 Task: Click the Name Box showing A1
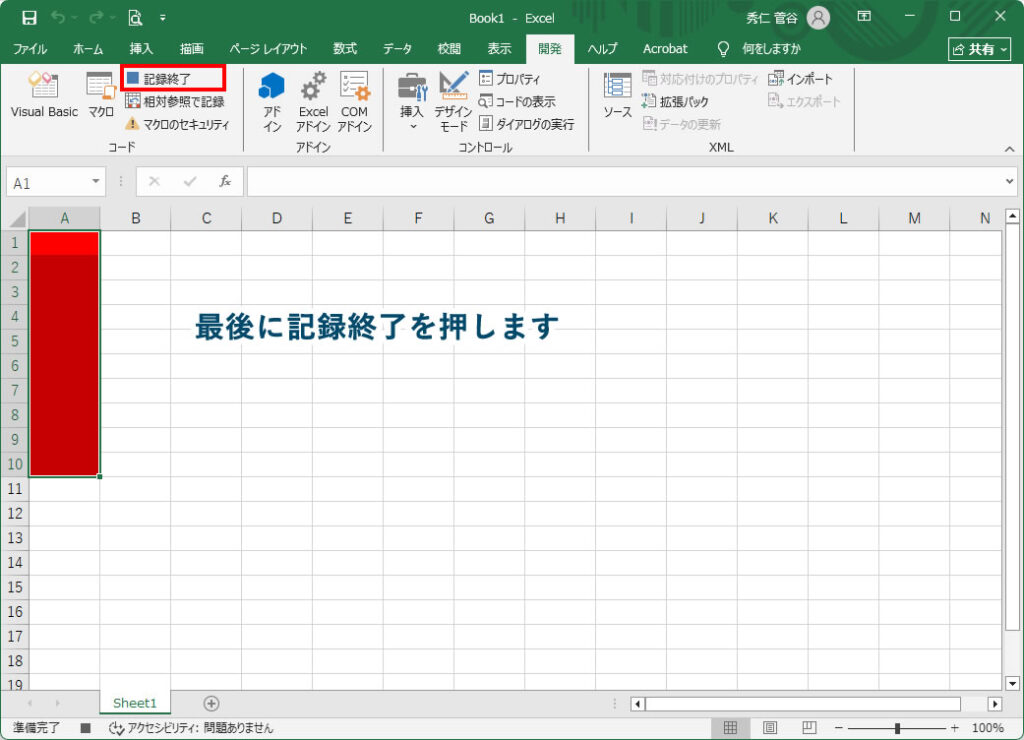(x=48, y=182)
